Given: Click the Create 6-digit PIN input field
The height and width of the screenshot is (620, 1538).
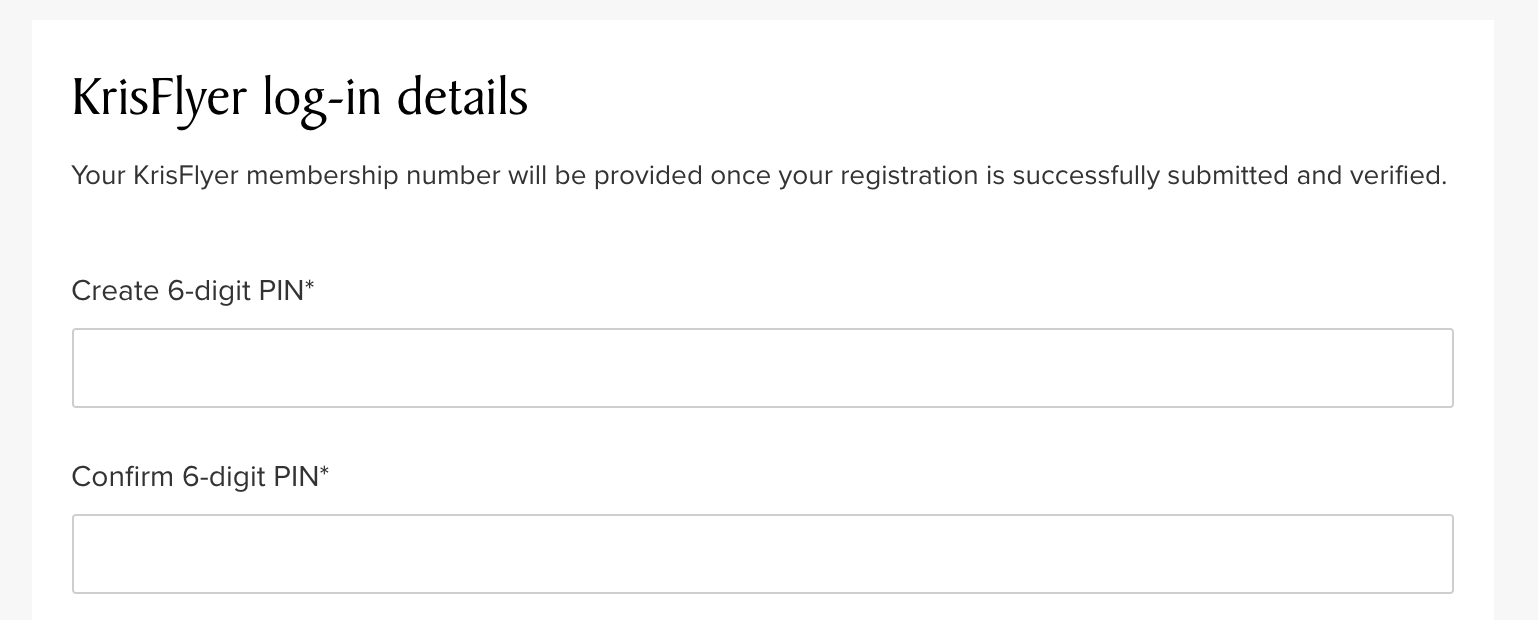Looking at the screenshot, I should pyautogui.click(x=762, y=368).
